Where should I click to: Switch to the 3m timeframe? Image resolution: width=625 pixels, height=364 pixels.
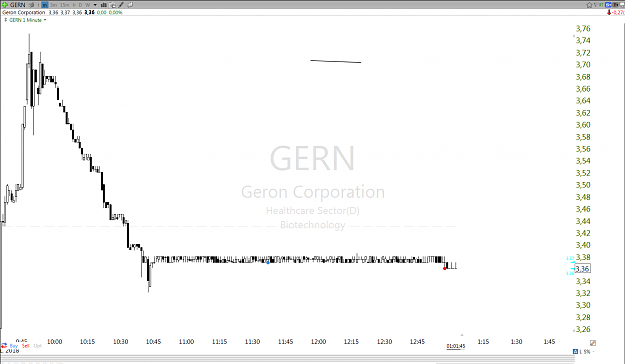(x=53, y=5)
